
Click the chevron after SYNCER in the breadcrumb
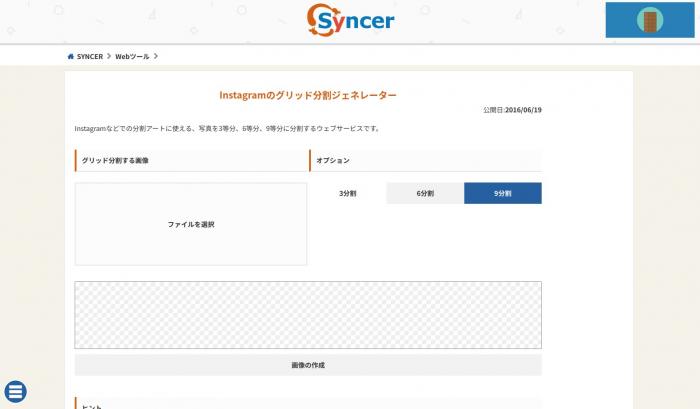[109, 56]
